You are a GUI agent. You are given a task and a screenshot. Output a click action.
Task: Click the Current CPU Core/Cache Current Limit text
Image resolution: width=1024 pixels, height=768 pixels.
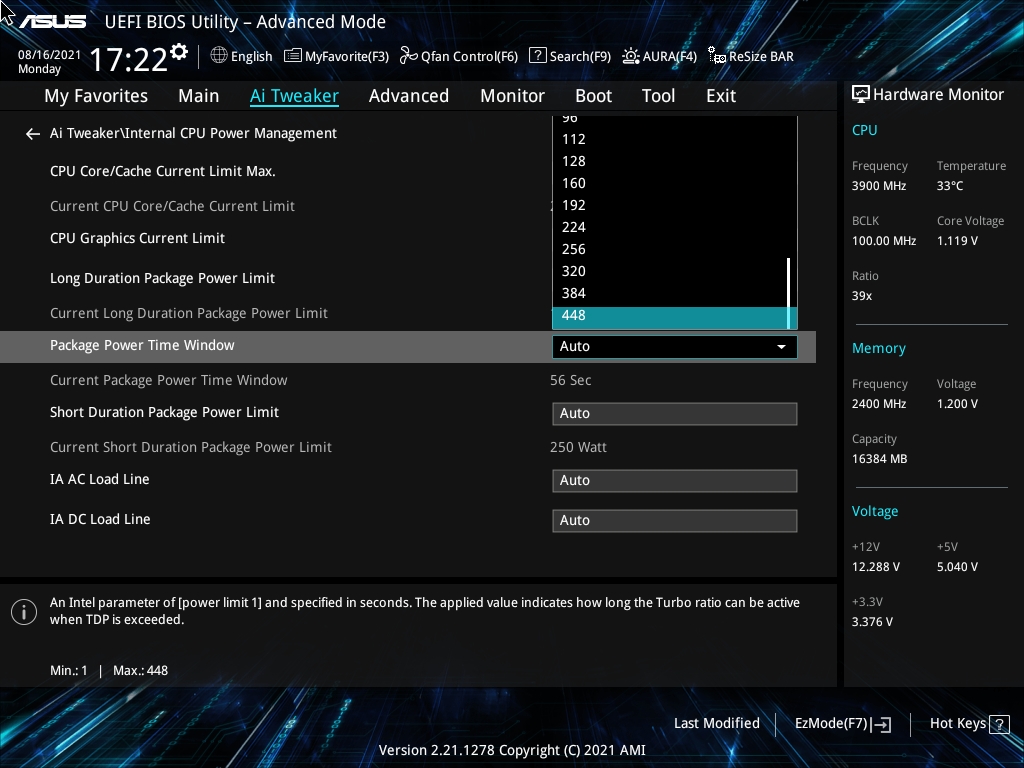(x=172, y=206)
